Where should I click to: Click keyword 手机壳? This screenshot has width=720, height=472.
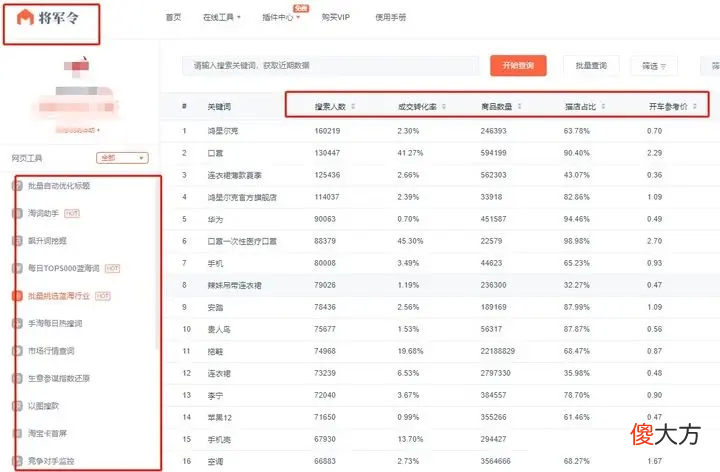coord(219,439)
